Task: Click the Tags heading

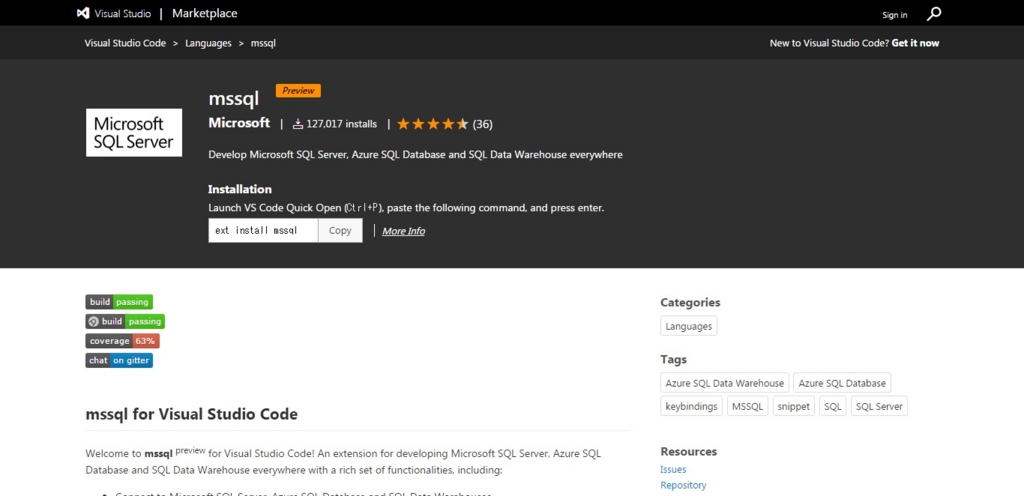Action: click(x=673, y=360)
